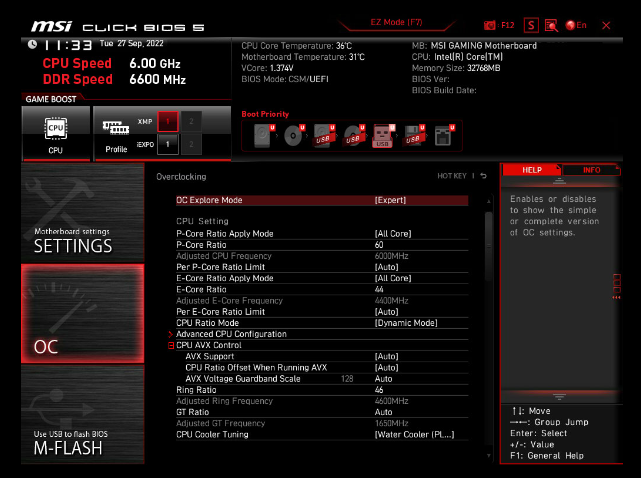Viewport: 641px width, 478px height.
Task: Click the back arrow beside HOT KEY
Action: (484, 176)
